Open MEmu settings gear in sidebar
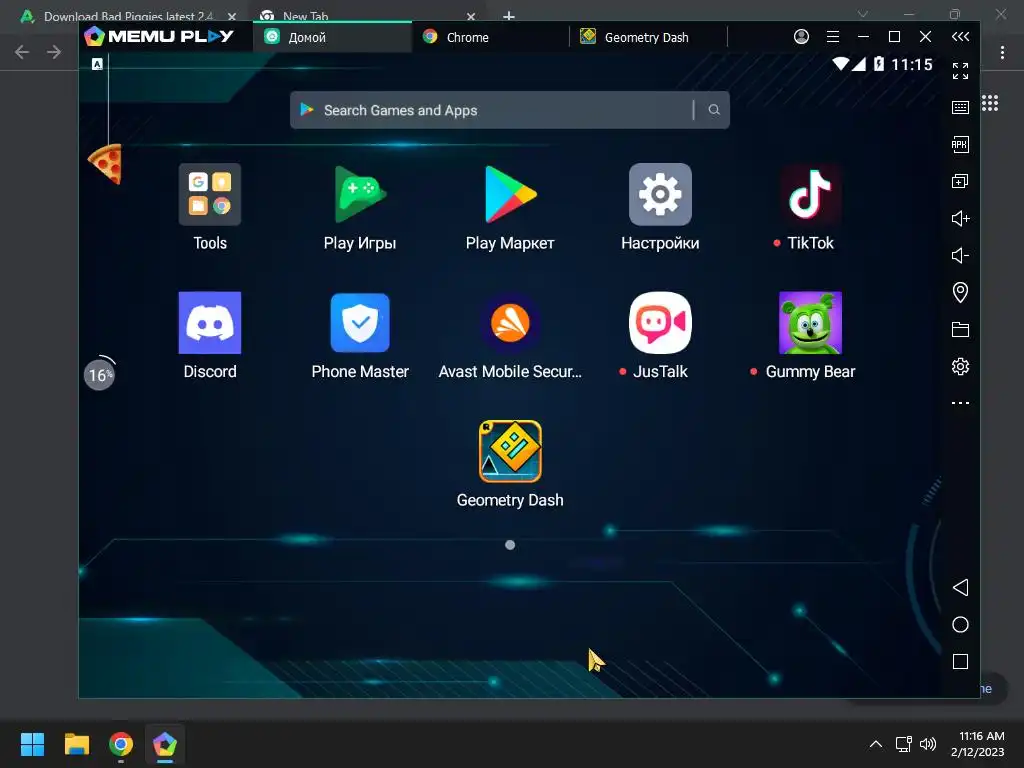The image size is (1024, 768). point(960,366)
